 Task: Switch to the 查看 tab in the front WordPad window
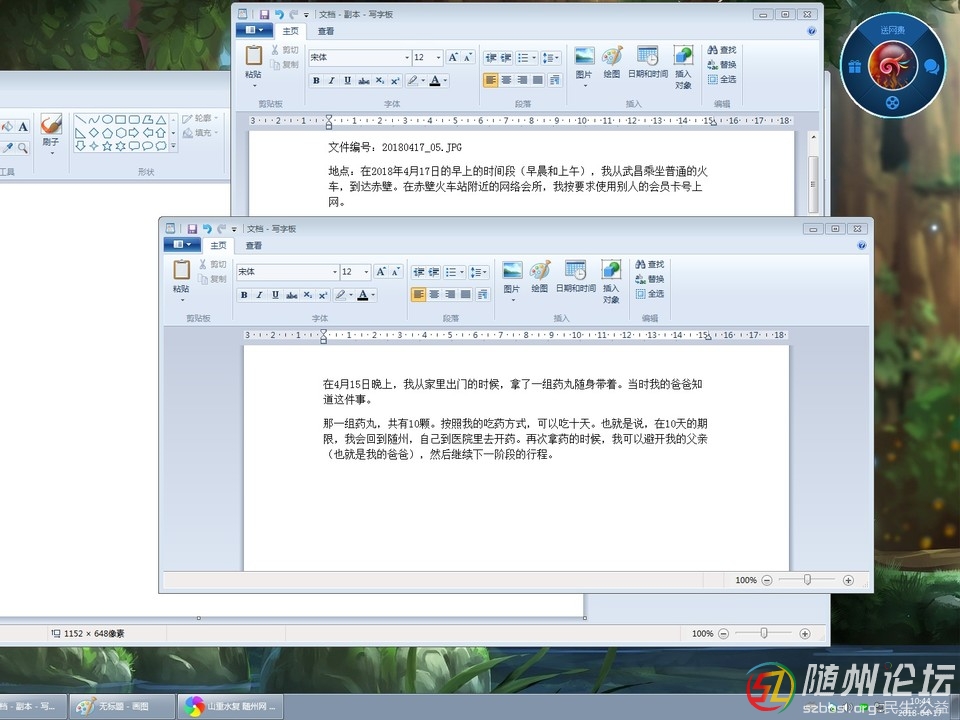click(254, 245)
